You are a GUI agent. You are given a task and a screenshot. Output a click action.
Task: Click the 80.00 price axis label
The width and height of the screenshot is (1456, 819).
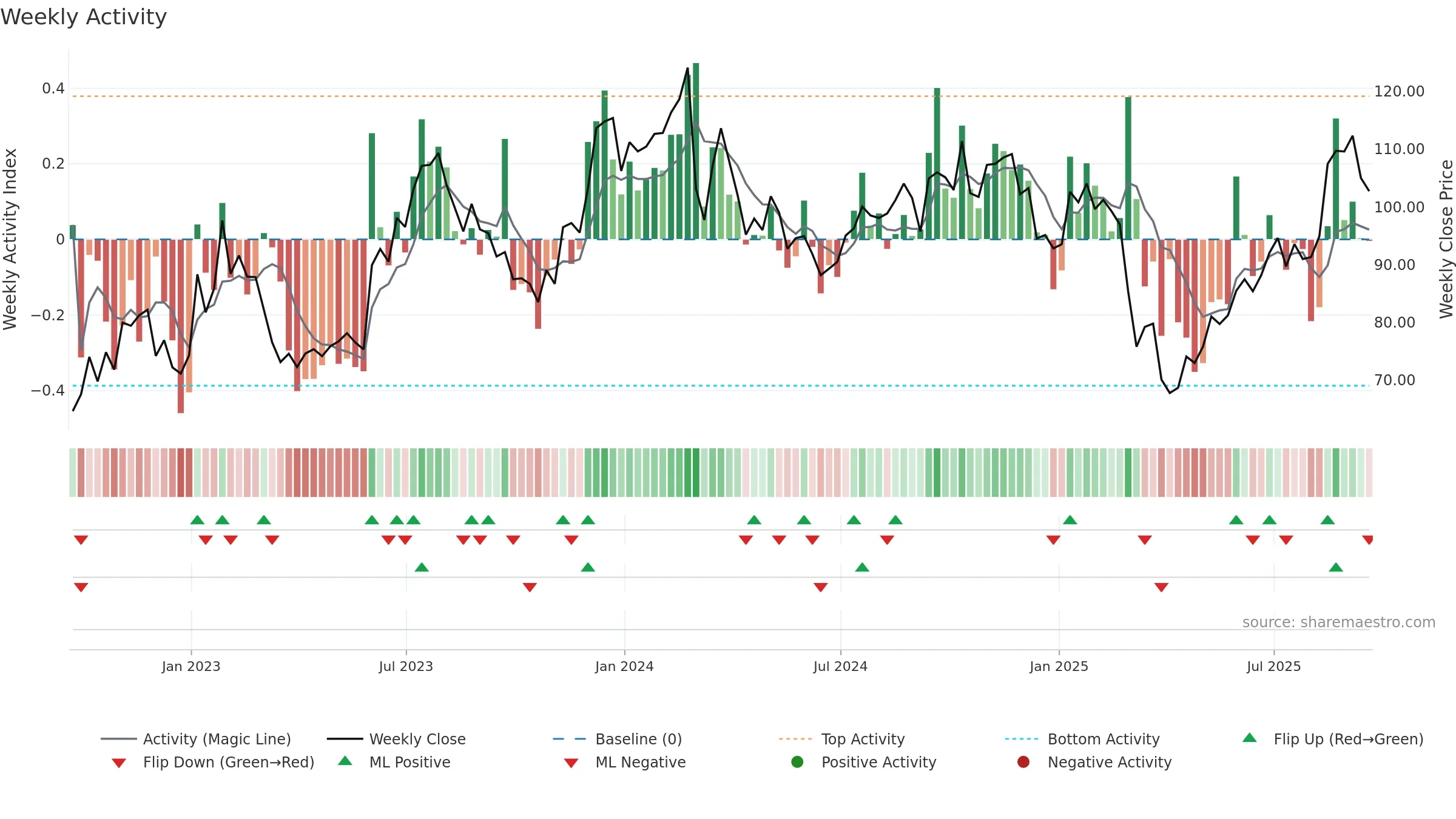(x=1395, y=323)
